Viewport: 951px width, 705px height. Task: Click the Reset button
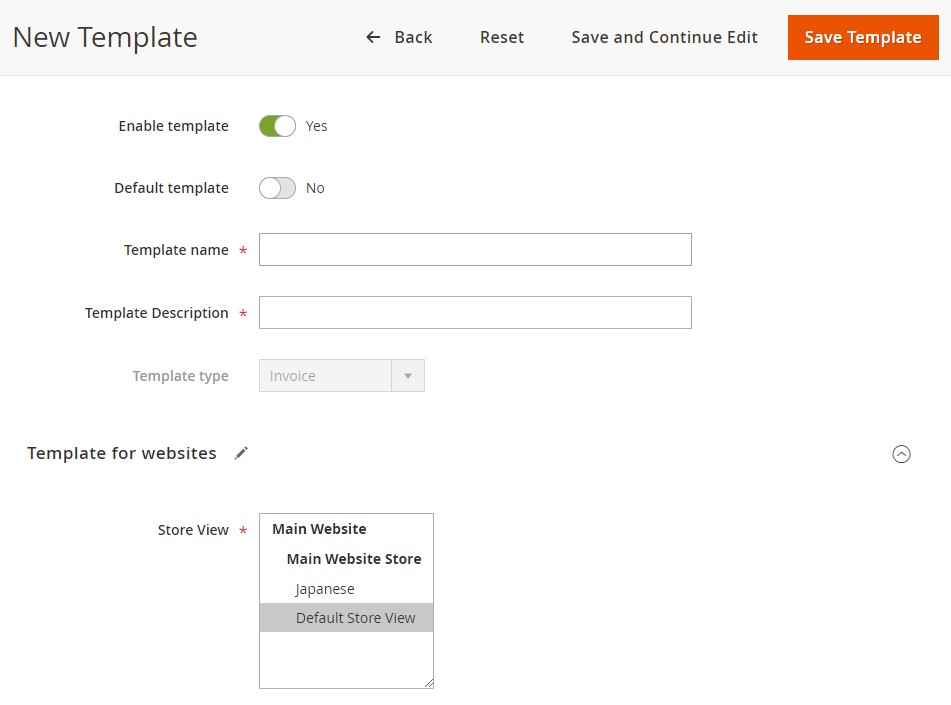pyautogui.click(x=502, y=38)
